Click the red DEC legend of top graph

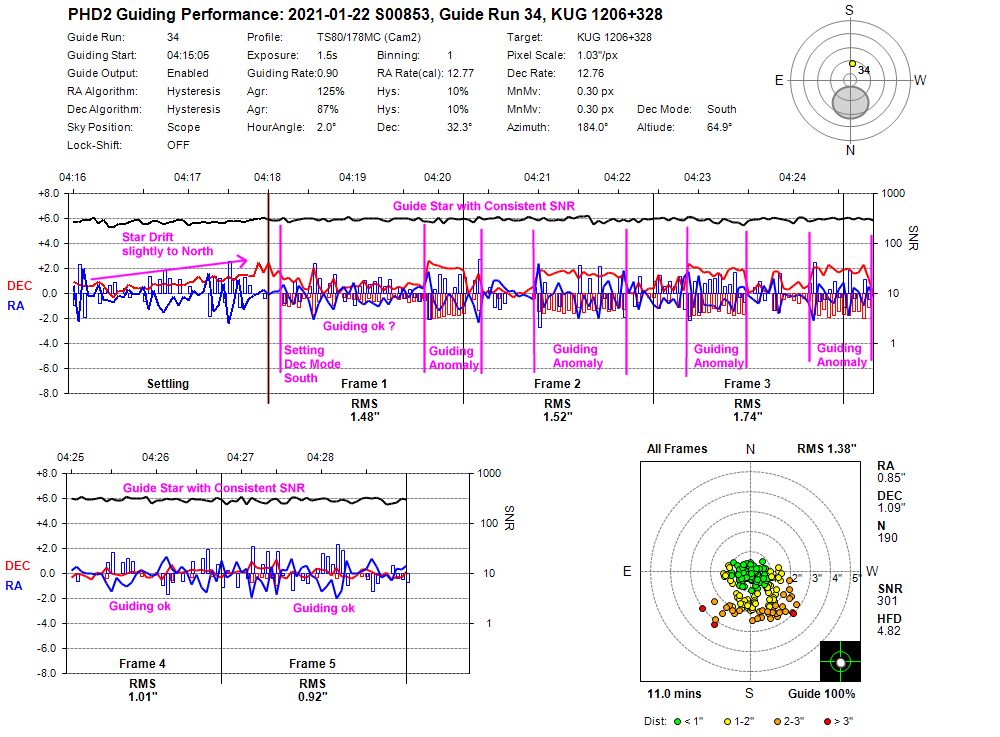coord(20,286)
